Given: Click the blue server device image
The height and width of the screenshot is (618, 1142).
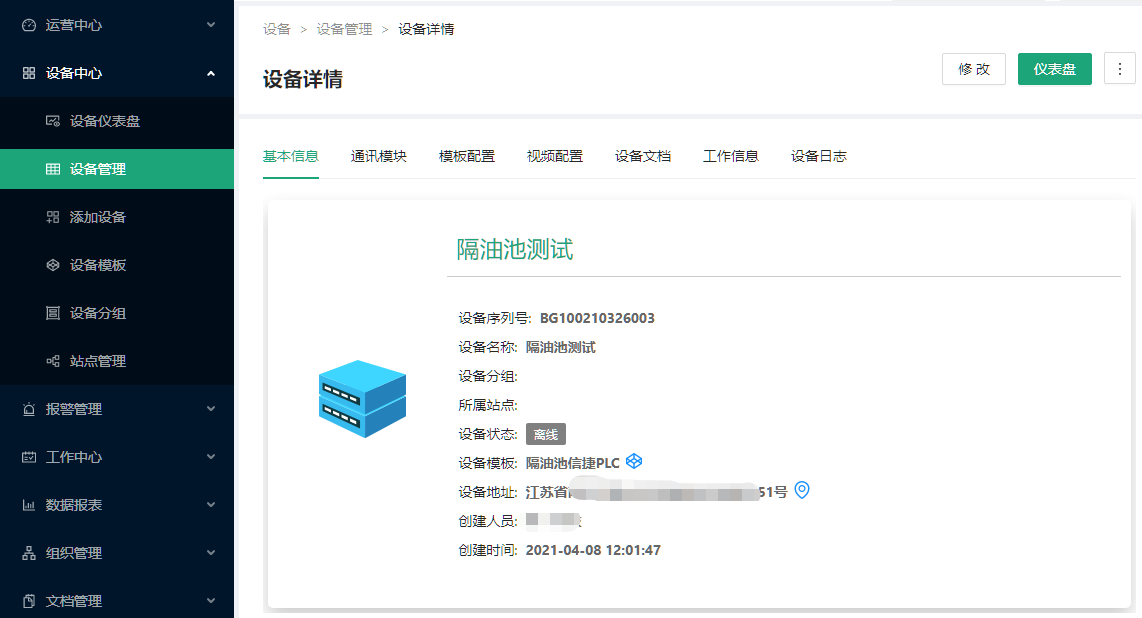Looking at the screenshot, I should 362,399.
